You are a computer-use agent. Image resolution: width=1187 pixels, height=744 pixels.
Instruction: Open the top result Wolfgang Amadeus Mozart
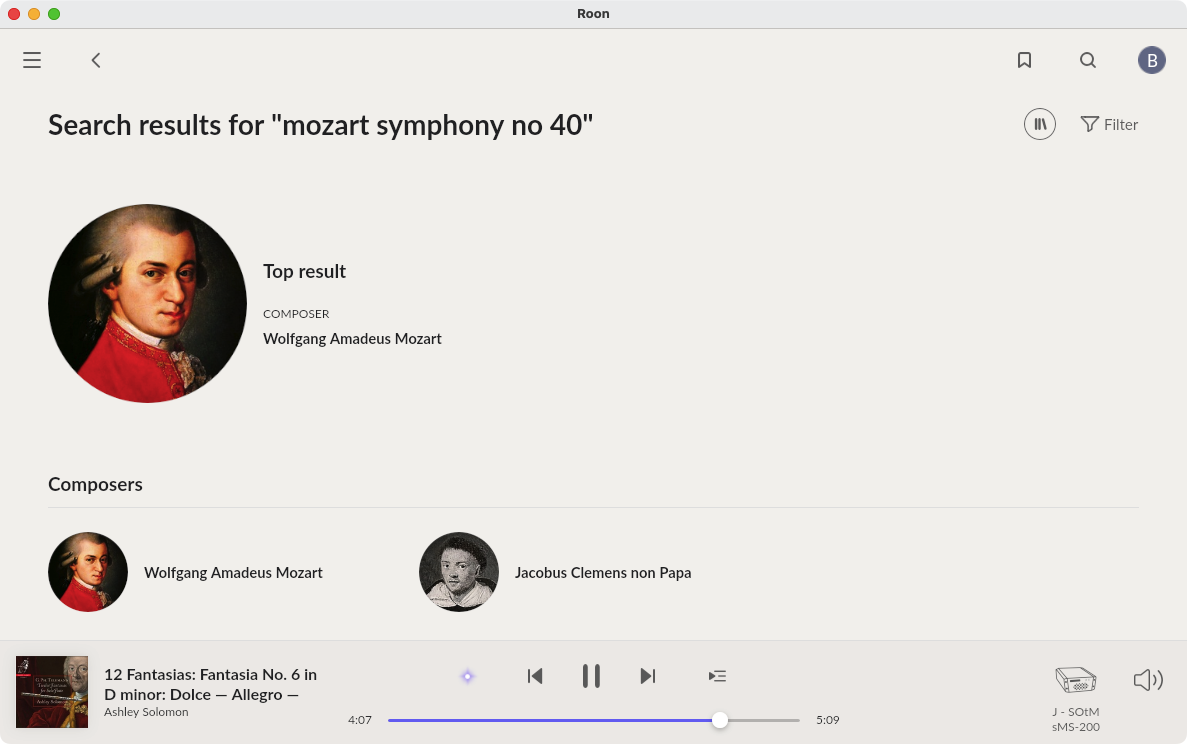(352, 338)
